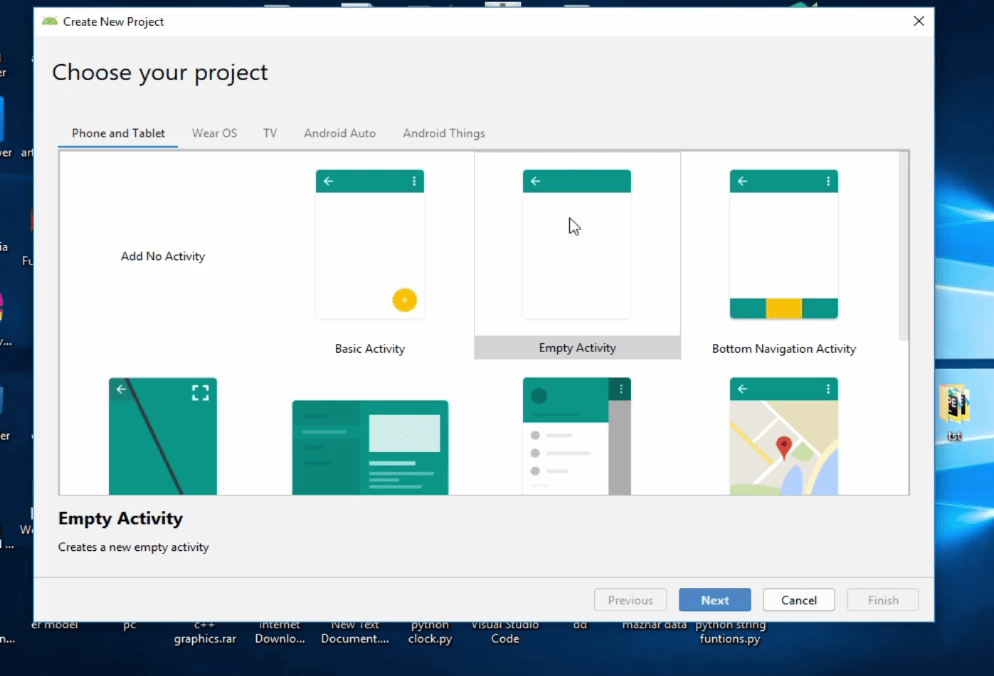Choose the Empty Activity template
This screenshot has height=676, width=994.
(x=577, y=243)
